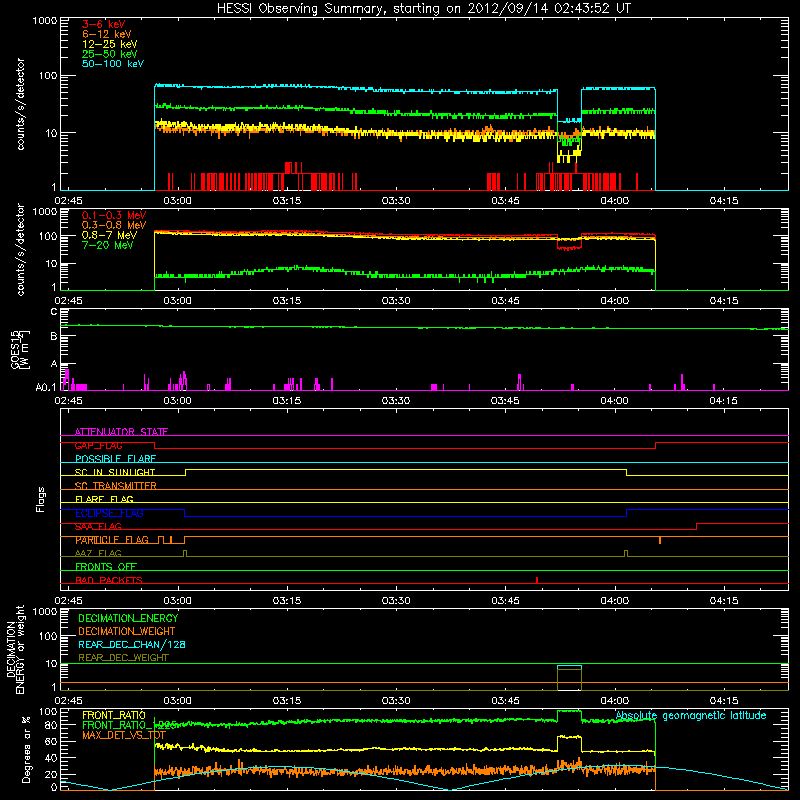Click the 03:15 tick under GOES panel
The width and height of the screenshot is (800, 800).
coord(287,401)
